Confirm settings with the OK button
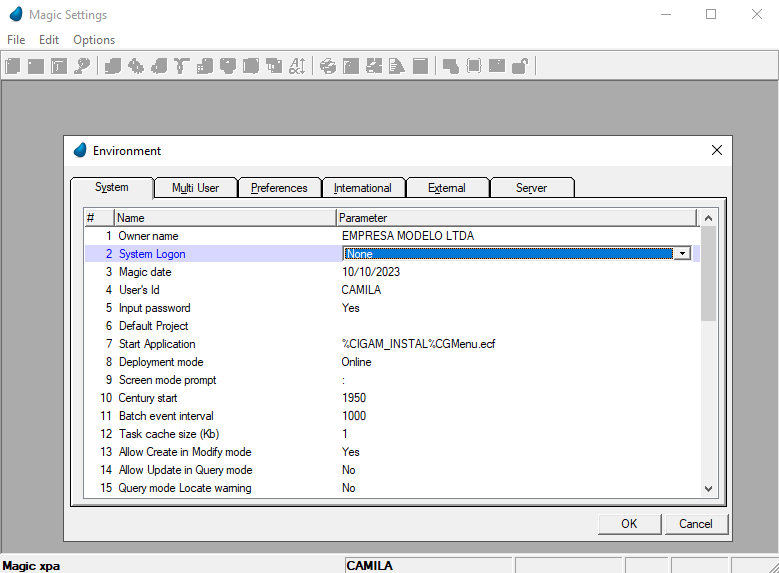Viewport: 779px width, 573px height. (x=629, y=524)
